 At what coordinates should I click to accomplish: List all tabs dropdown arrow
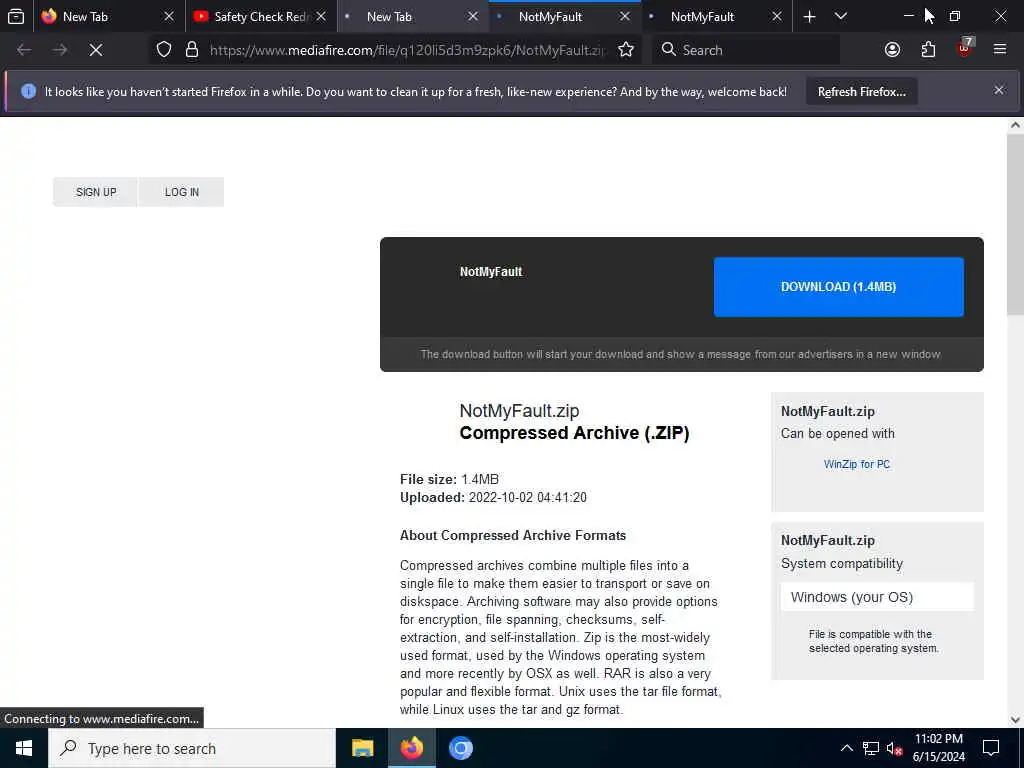point(840,16)
